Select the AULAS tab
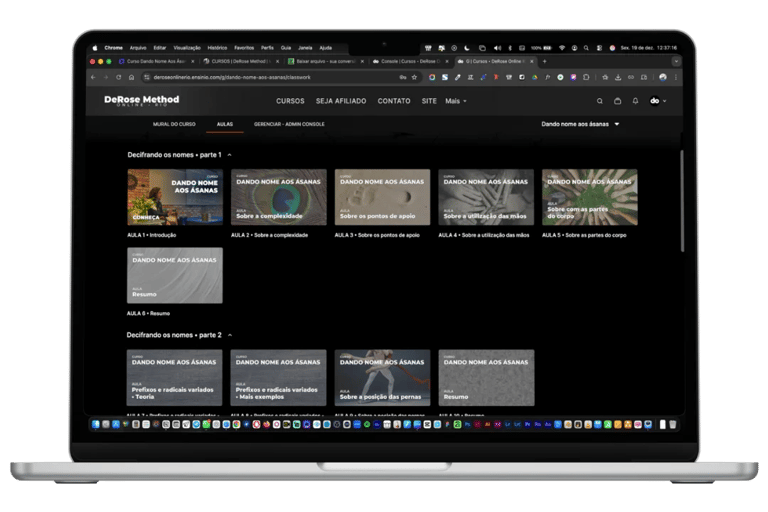 tap(225, 124)
